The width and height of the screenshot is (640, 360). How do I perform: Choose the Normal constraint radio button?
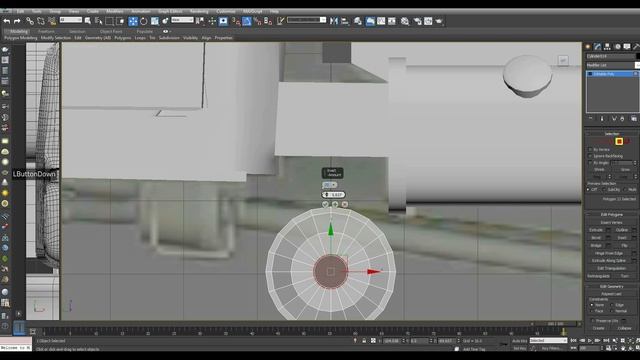click(612, 311)
